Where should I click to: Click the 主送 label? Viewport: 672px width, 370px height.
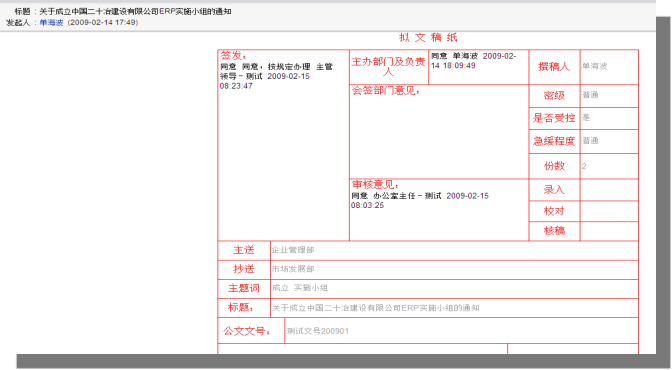pyautogui.click(x=244, y=250)
